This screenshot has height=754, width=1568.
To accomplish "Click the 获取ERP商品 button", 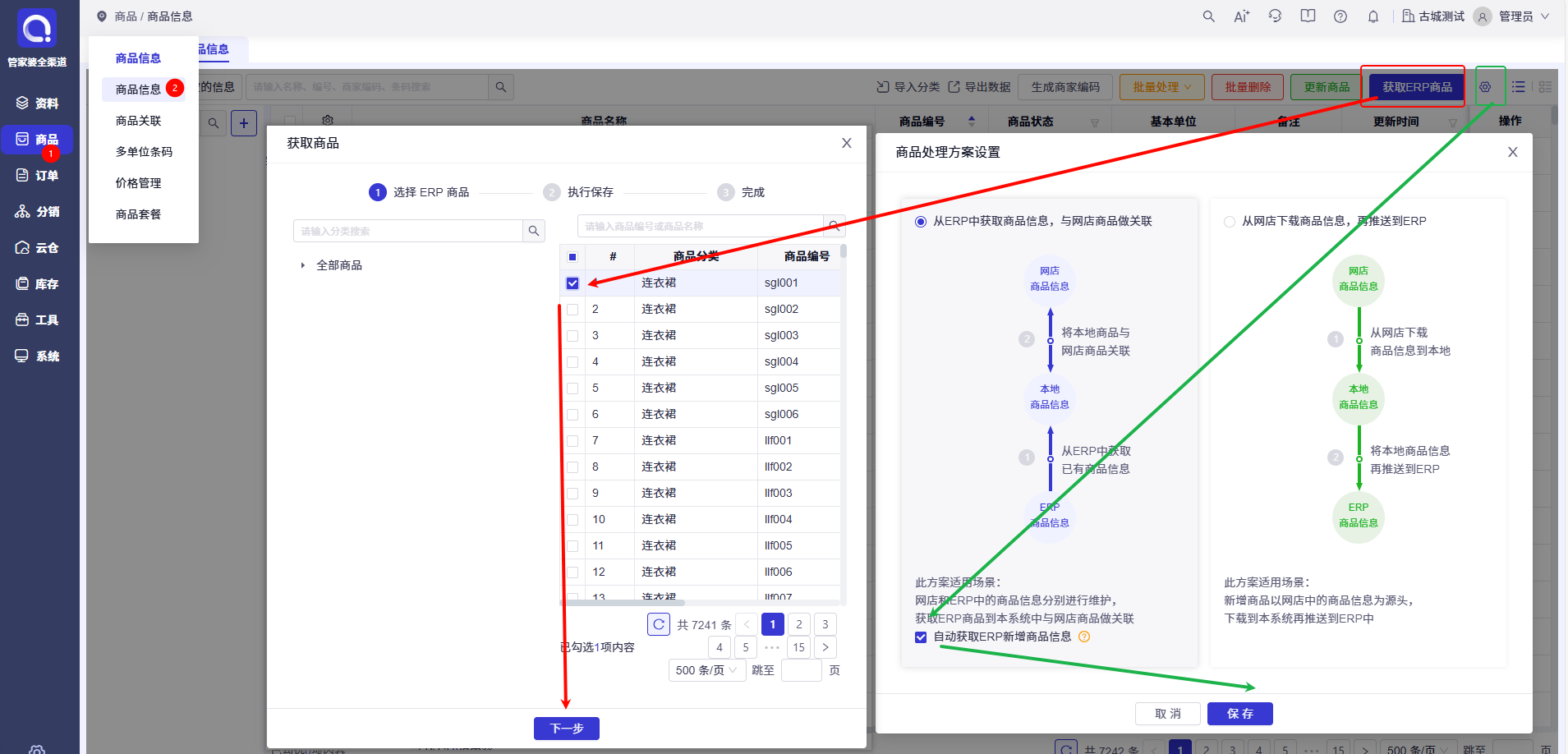I will click(x=1417, y=87).
